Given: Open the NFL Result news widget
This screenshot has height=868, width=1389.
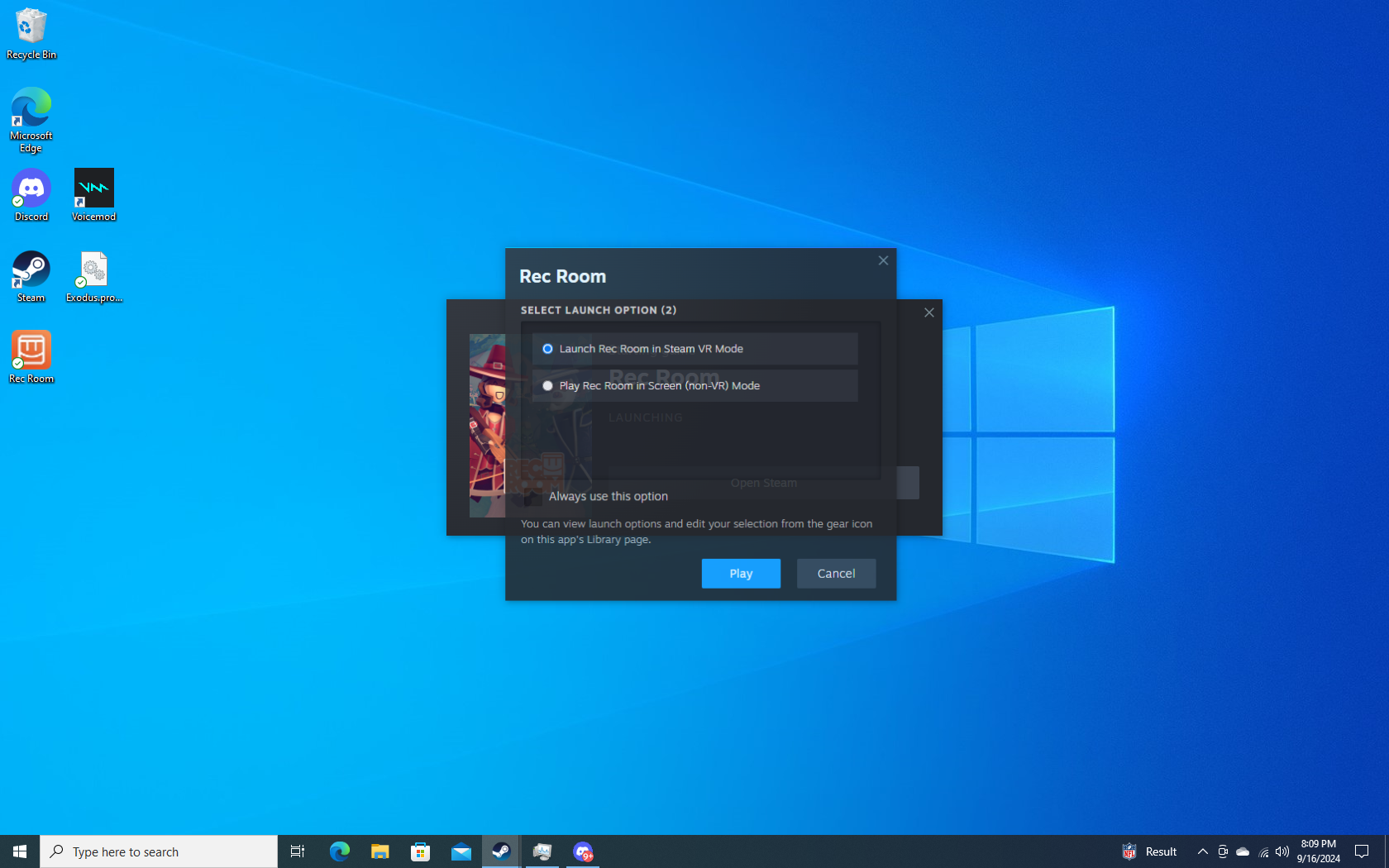Looking at the screenshot, I should point(1150,851).
